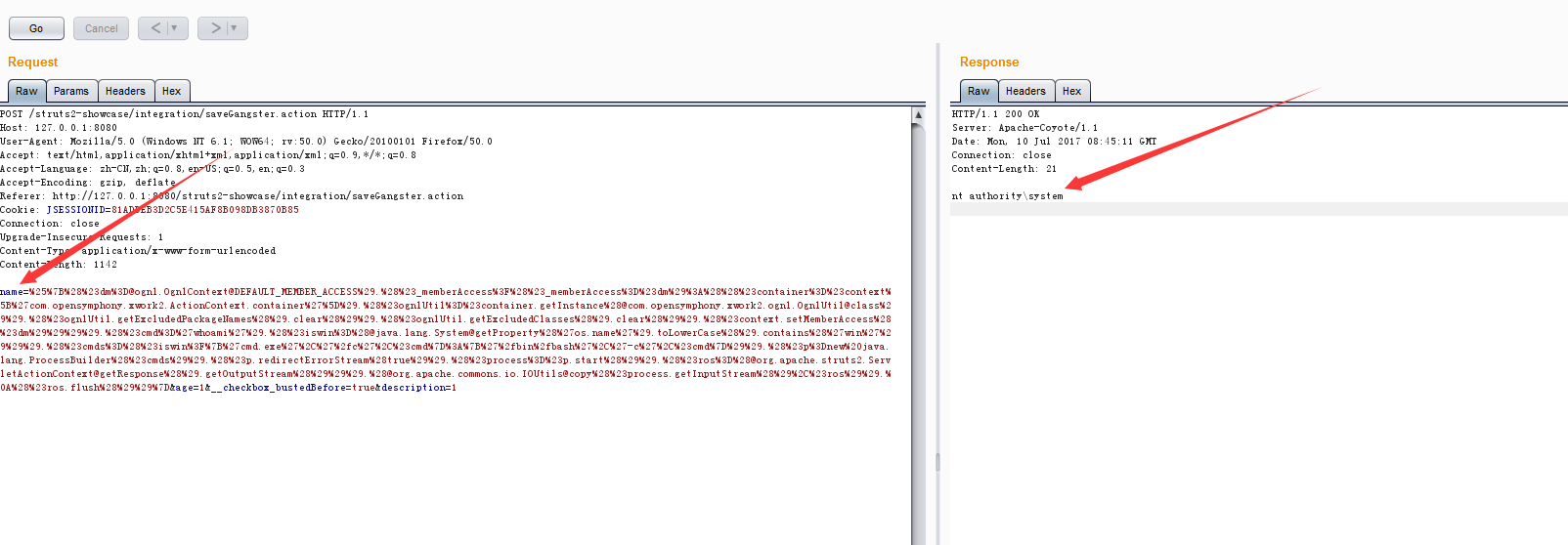Screen dimensions: 1568x545
Task: Open the Headers tab in the Response panel
Action: point(1025,91)
